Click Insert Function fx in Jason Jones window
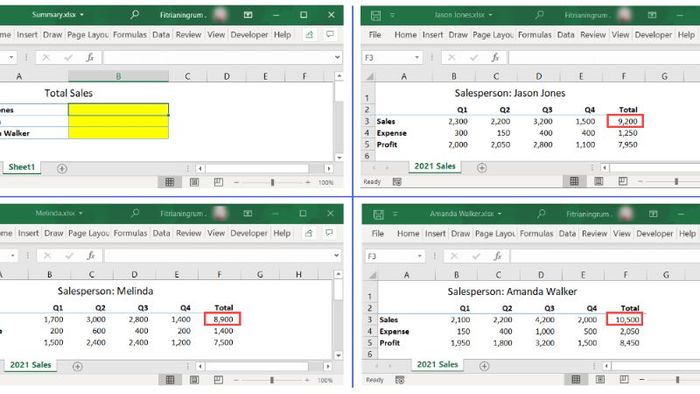 pyautogui.click(x=495, y=57)
